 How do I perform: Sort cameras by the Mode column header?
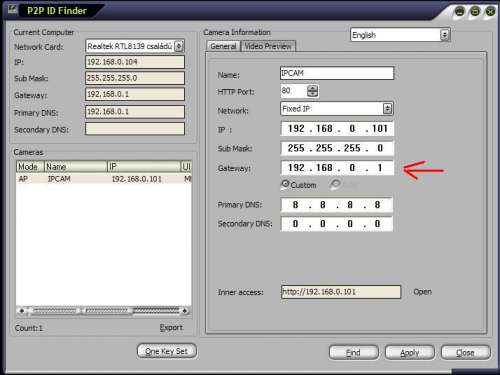click(30, 166)
